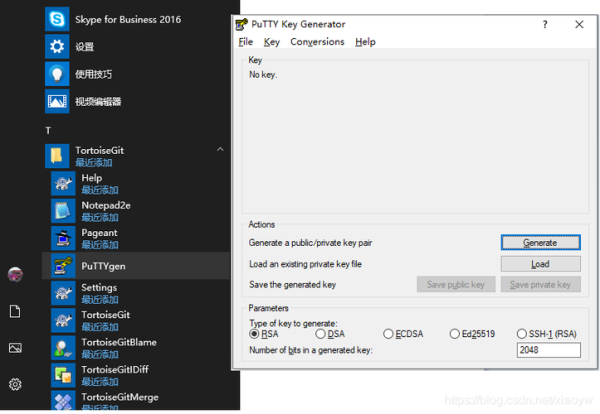Screen dimensions: 600x414
Task: Open the 视频编辑器 app icon
Action: point(57,101)
